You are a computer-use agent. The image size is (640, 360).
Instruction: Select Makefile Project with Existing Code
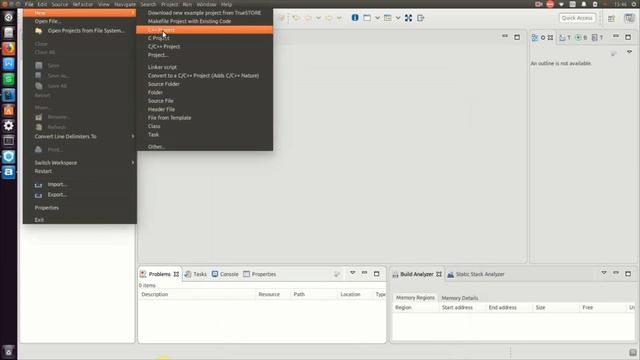click(x=189, y=21)
